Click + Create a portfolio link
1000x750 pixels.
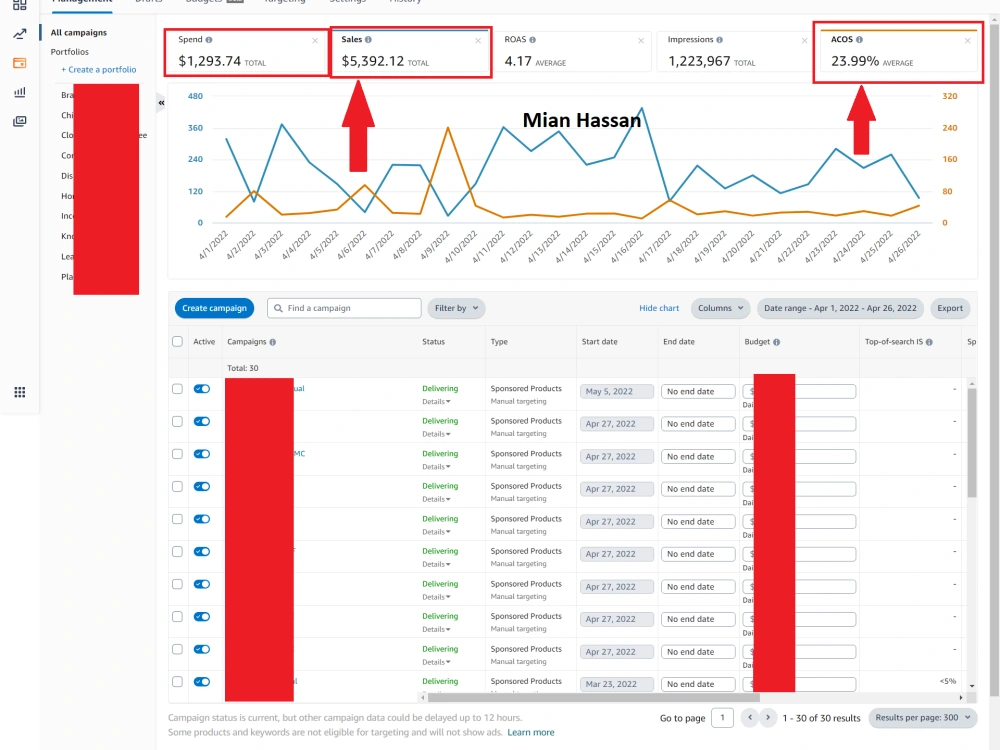99,70
